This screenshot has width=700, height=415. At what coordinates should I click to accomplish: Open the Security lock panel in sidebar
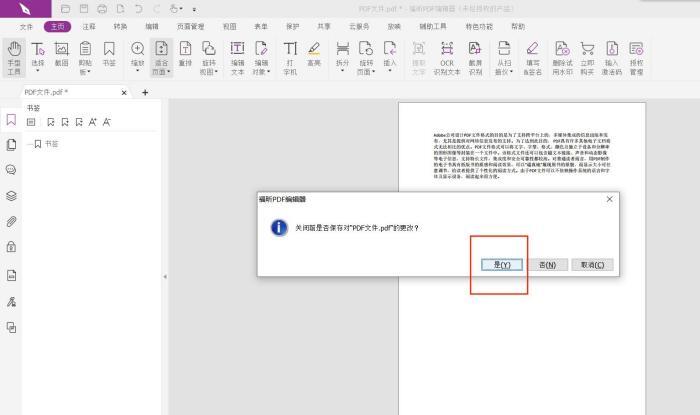[11, 247]
